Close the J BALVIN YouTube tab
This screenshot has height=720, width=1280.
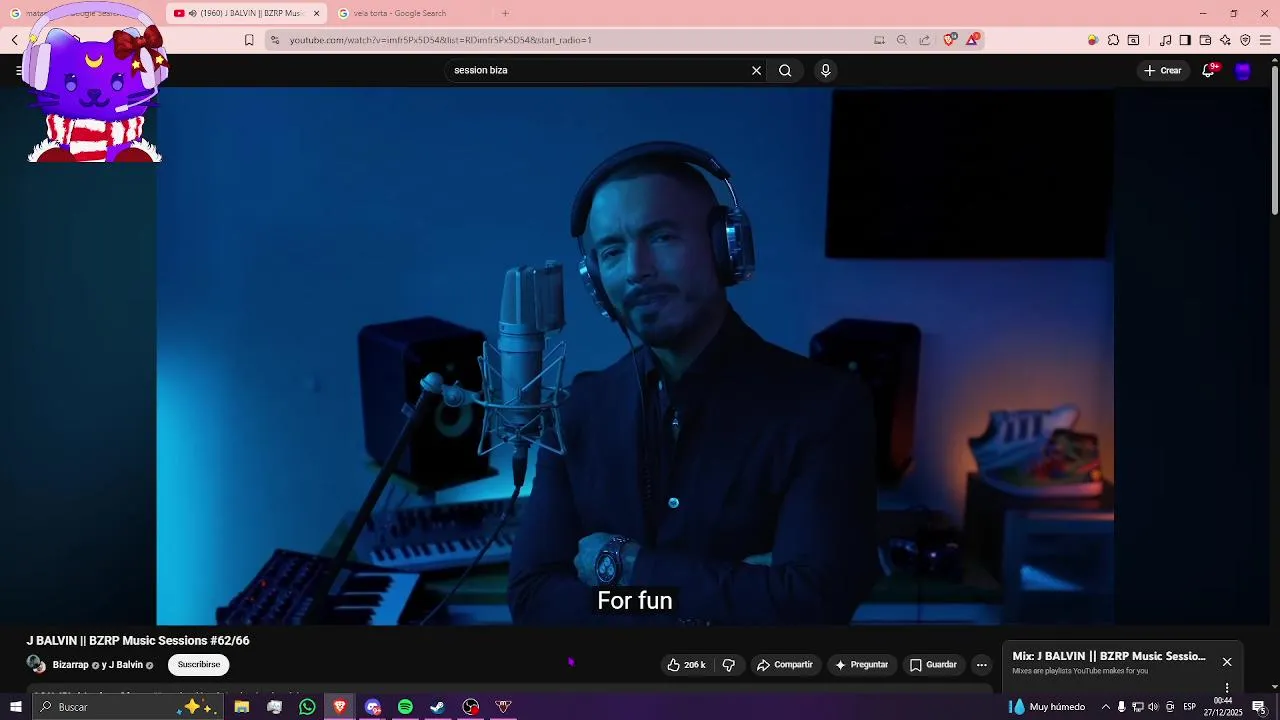(317, 13)
